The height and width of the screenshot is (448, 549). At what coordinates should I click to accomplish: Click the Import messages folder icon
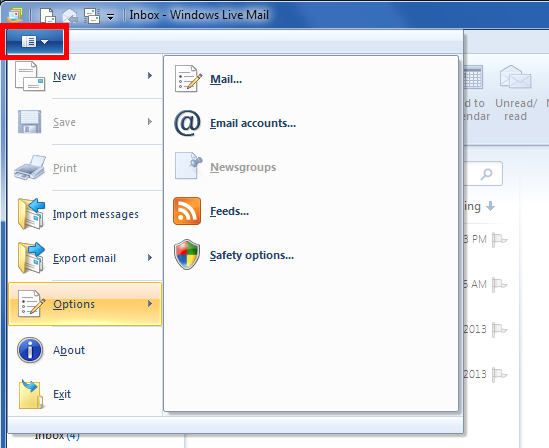coord(31,214)
